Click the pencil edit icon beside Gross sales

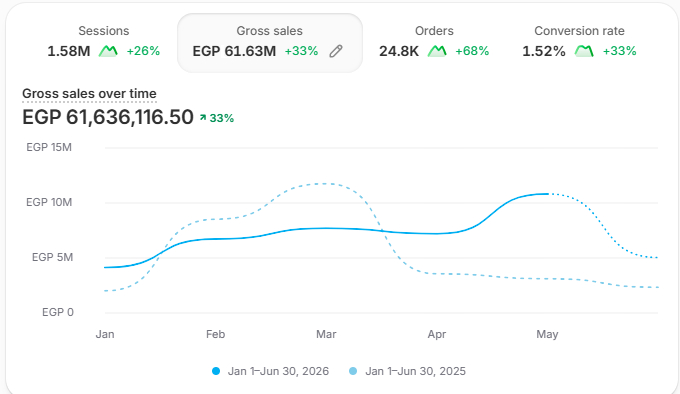click(336, 51)
